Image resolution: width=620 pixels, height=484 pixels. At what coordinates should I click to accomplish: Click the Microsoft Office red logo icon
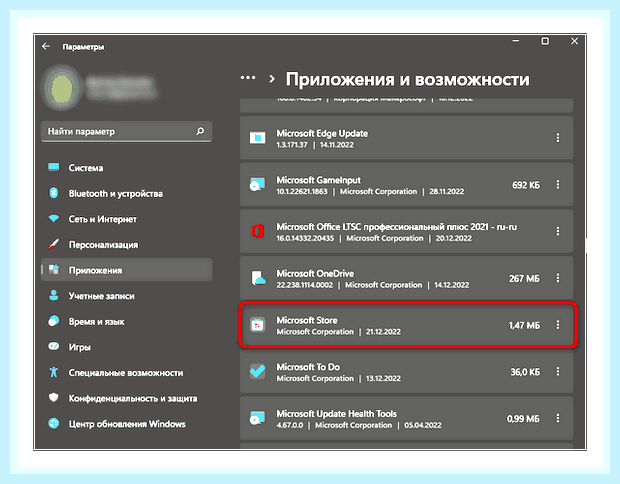(257, 231)
